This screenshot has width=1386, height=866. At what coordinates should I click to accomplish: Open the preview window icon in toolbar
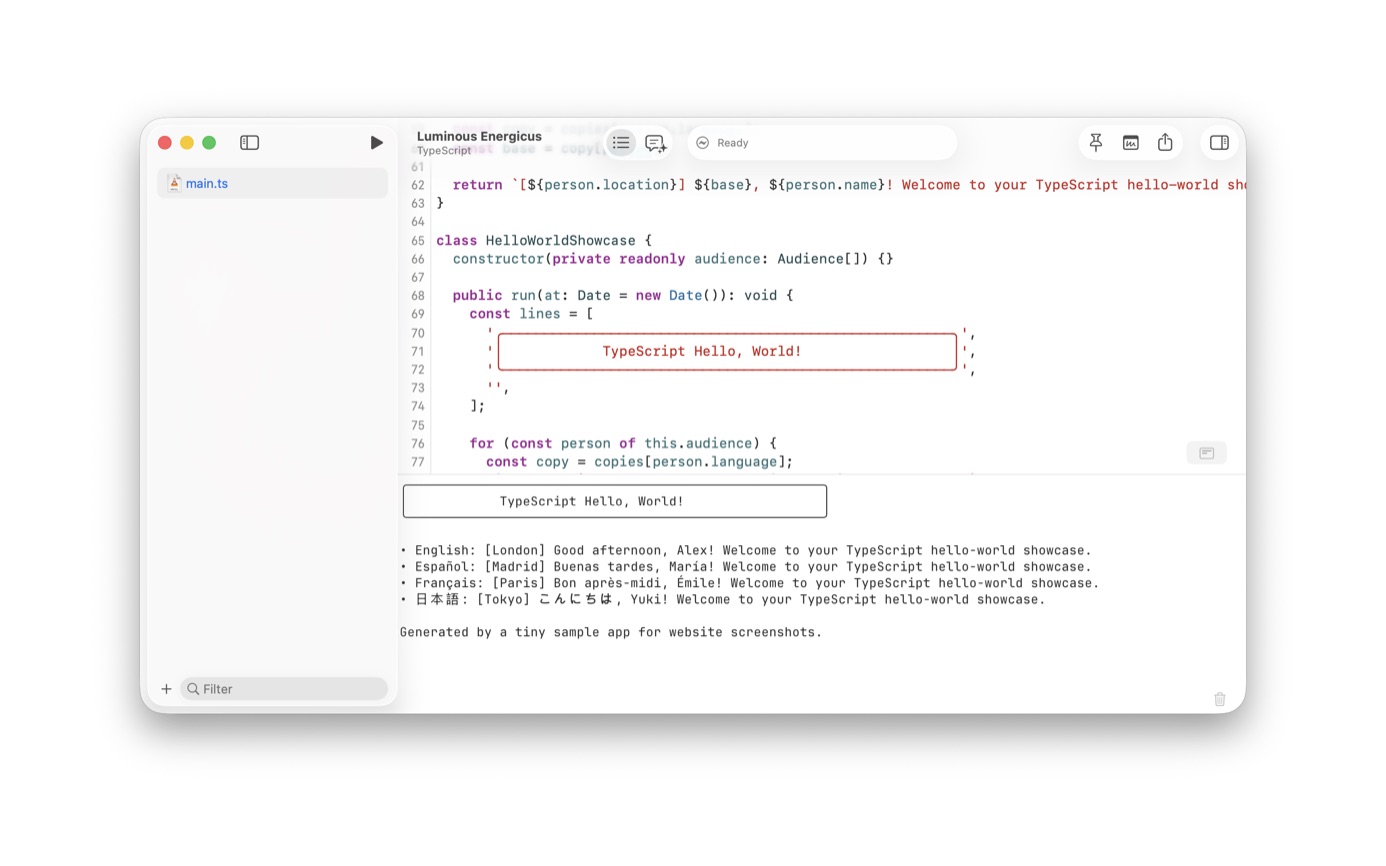click(1131, 143)
